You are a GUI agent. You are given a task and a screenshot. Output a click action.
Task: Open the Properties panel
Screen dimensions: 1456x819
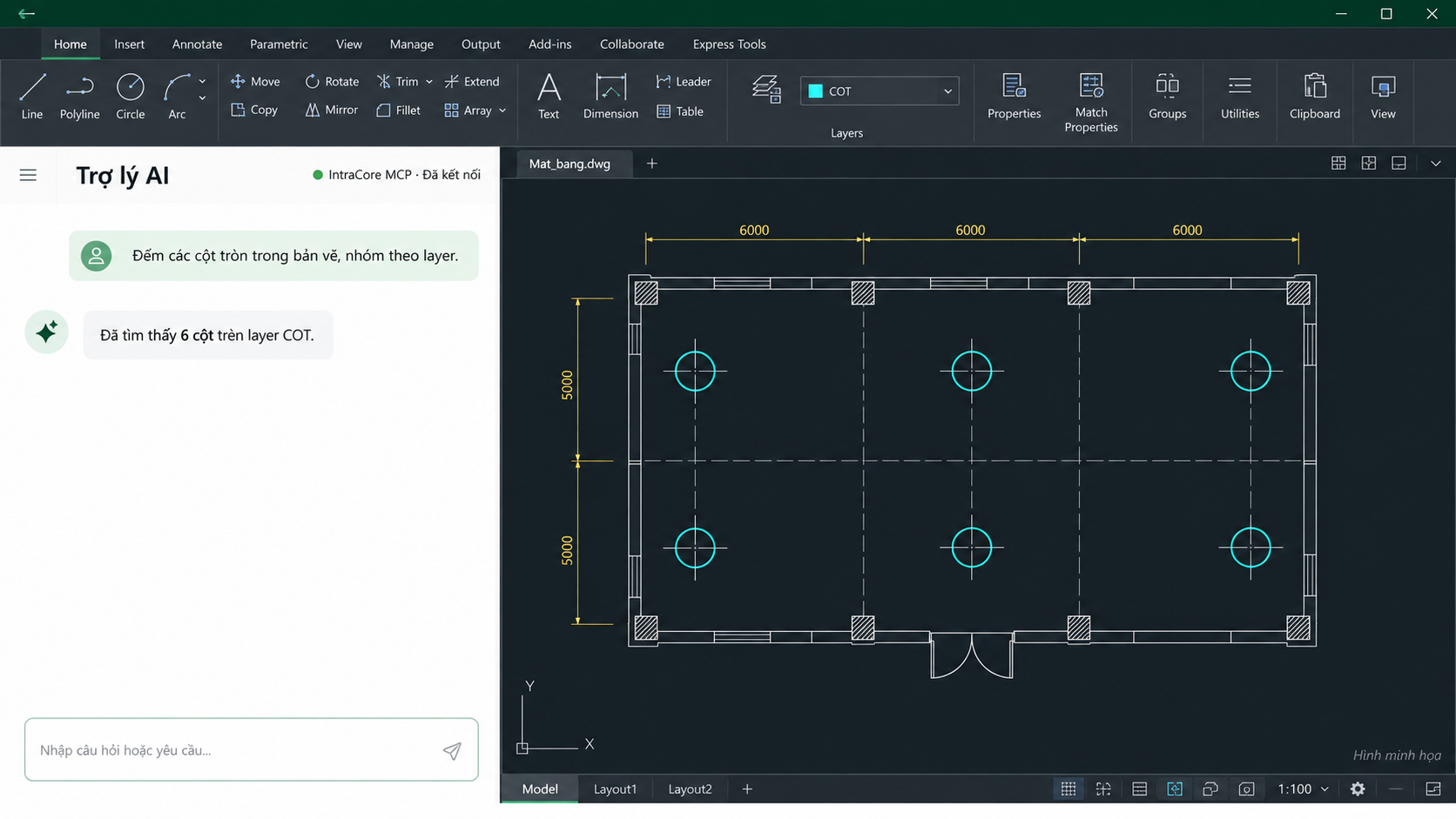tap(1014, 97)
